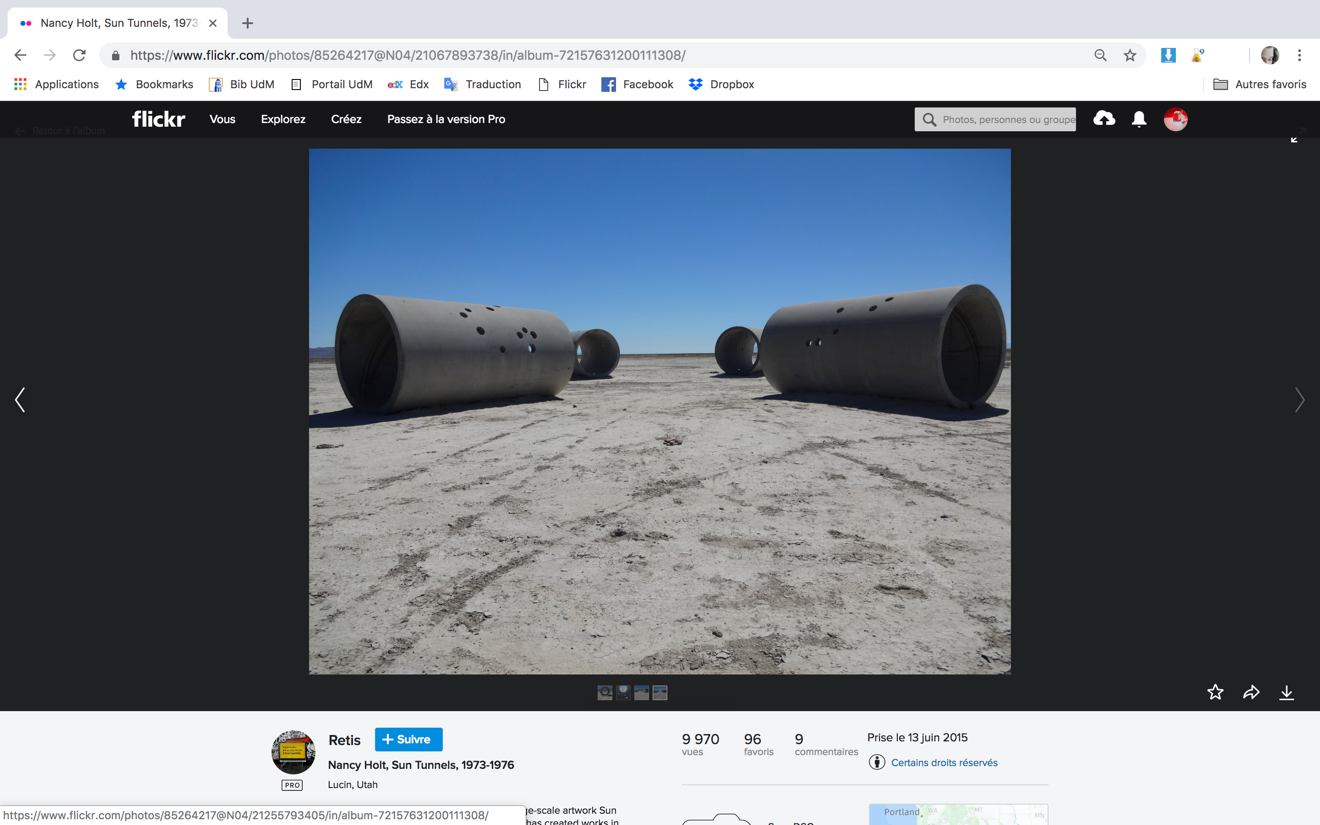Click the Retis profile avatar
This screenshot has width=1320, height=825.
pyautogui.click(x=293, y=752)
